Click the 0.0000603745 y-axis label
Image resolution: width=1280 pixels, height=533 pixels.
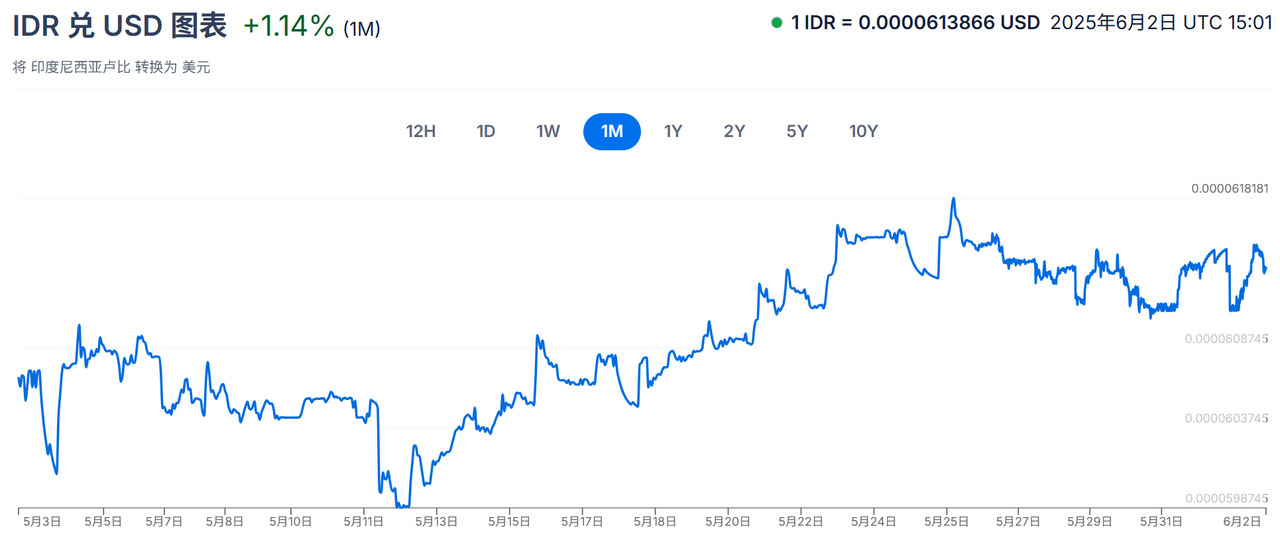(x=1226, y=418)
